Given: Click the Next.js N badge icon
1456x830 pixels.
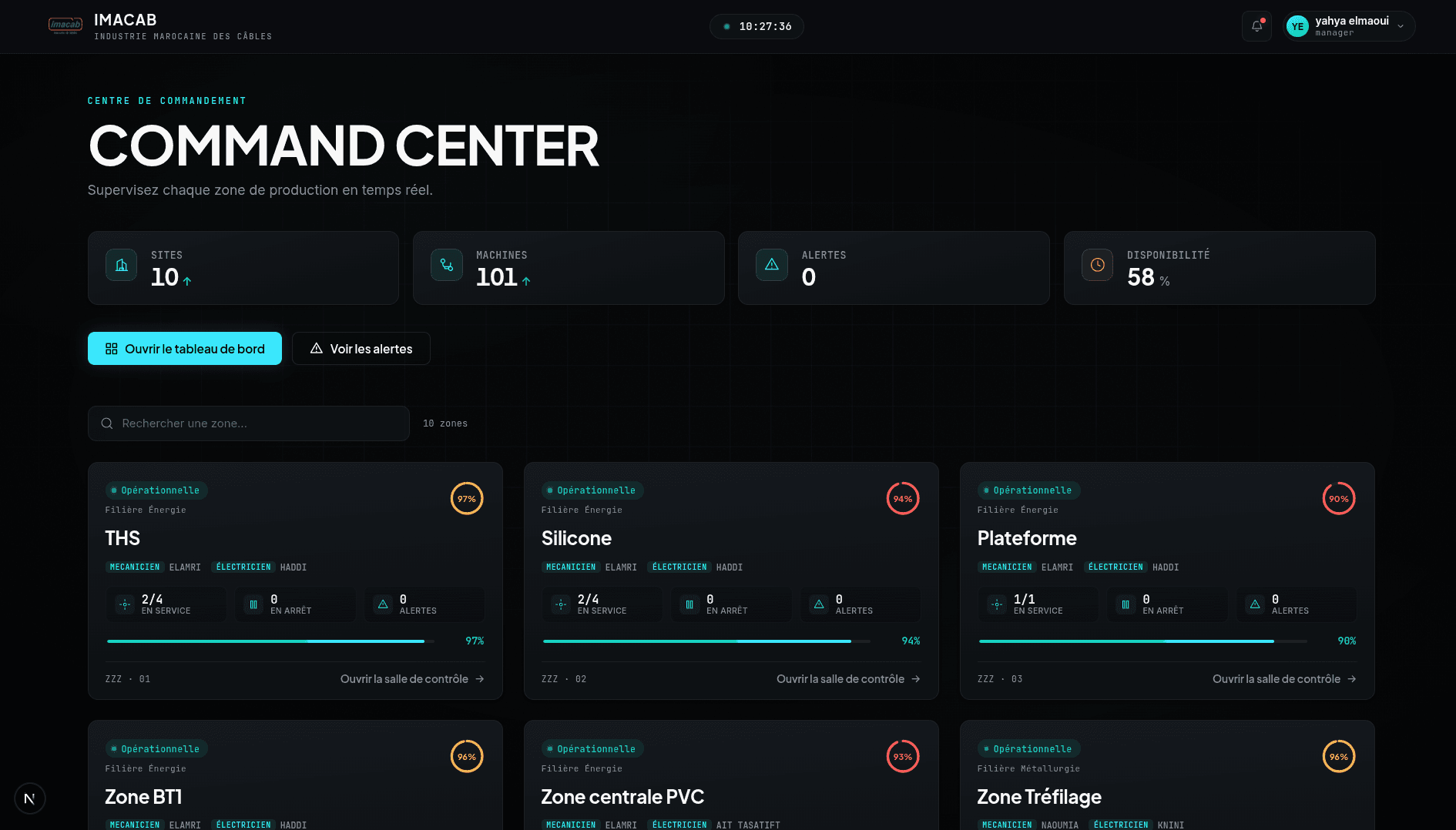Looking at the screenshot, I should [30, 798].
